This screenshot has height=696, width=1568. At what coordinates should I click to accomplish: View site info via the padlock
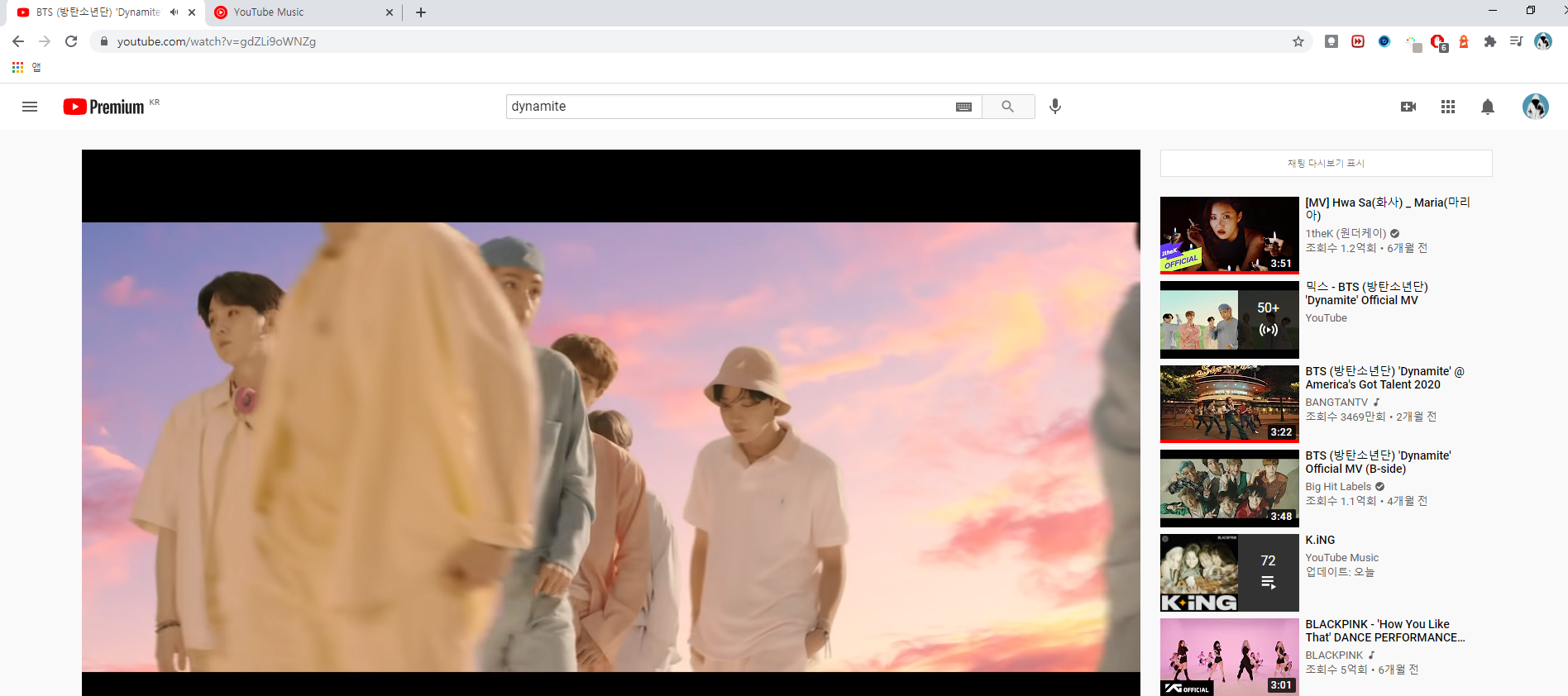(x=104, y=41)
